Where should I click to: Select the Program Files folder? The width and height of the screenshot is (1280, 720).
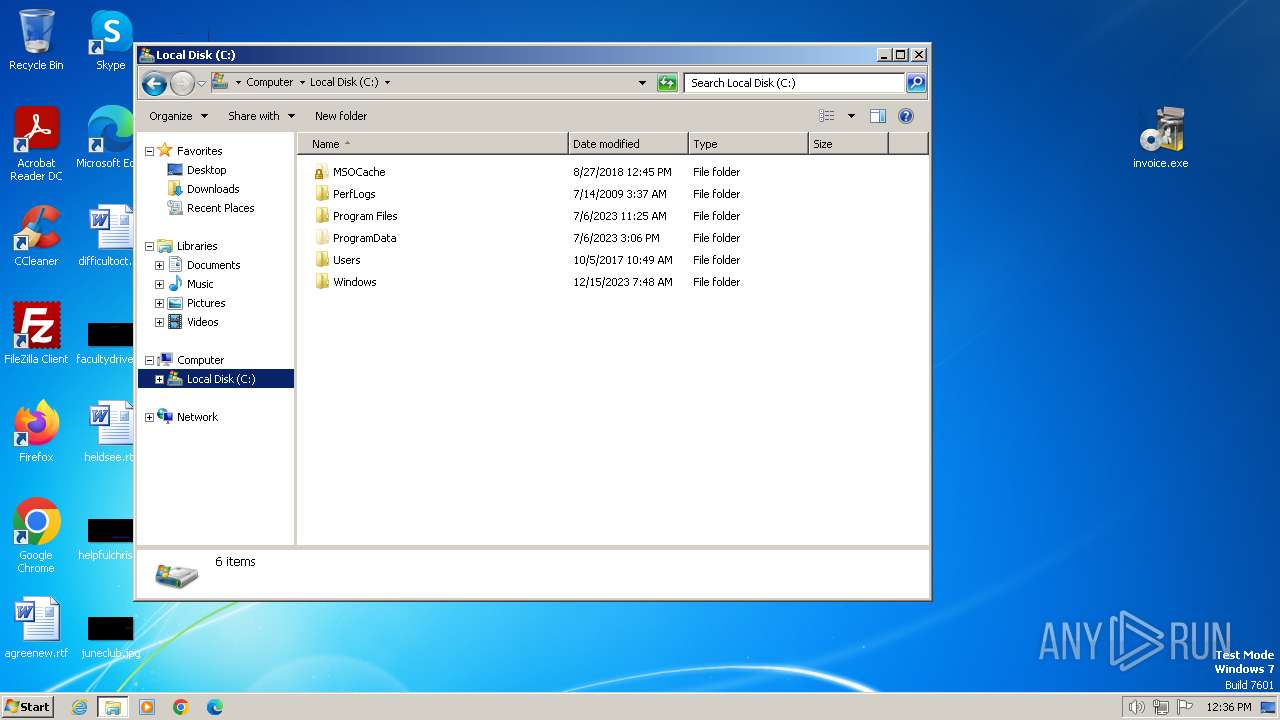365,216
